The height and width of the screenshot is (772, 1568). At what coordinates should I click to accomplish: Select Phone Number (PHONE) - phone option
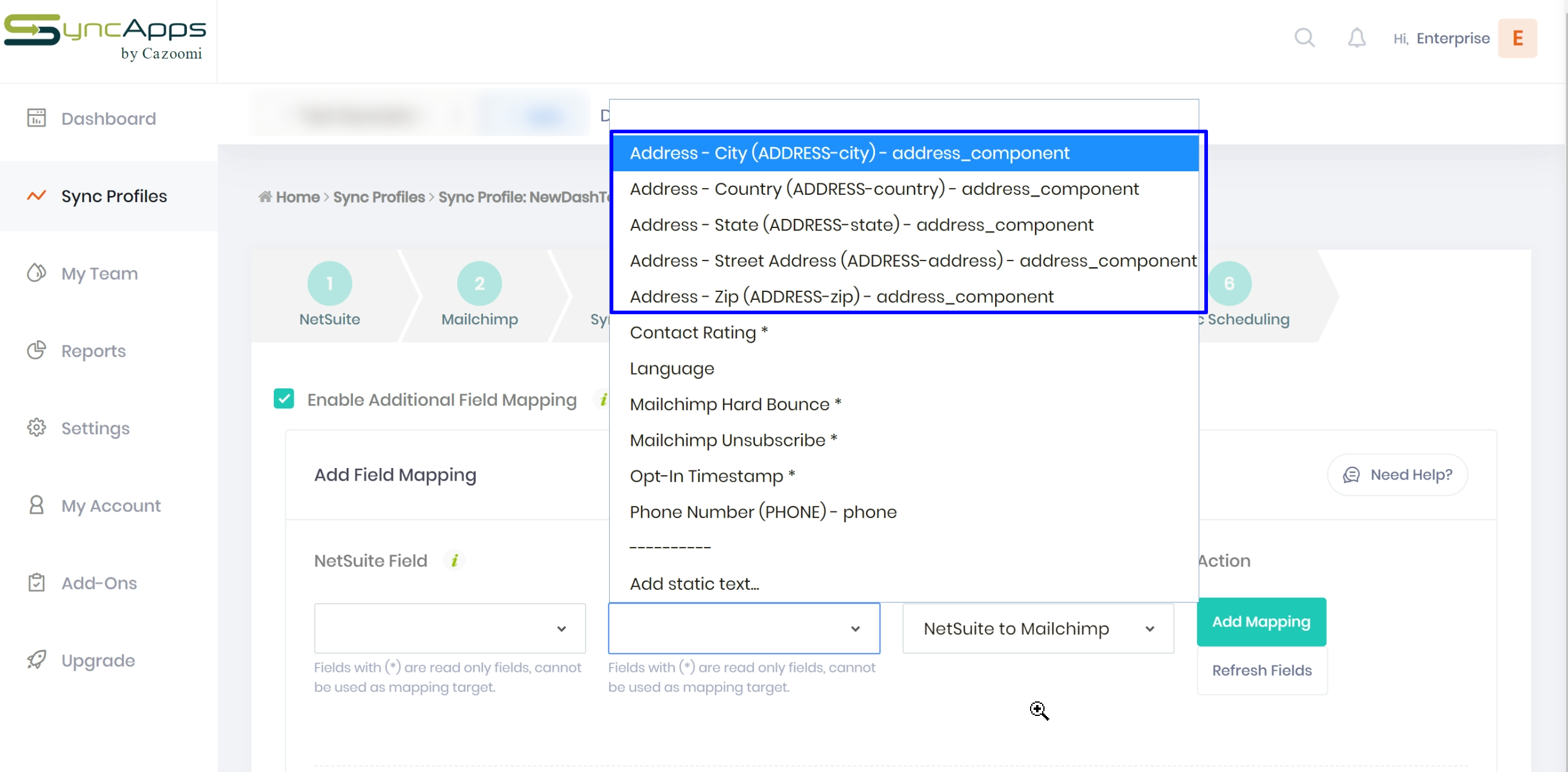(x=904, y=512)
